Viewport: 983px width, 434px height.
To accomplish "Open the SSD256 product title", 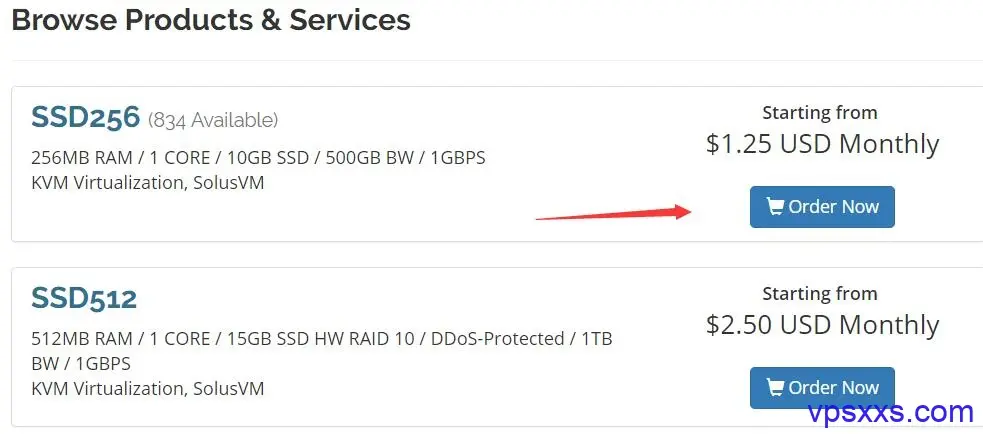I will 85,117.
